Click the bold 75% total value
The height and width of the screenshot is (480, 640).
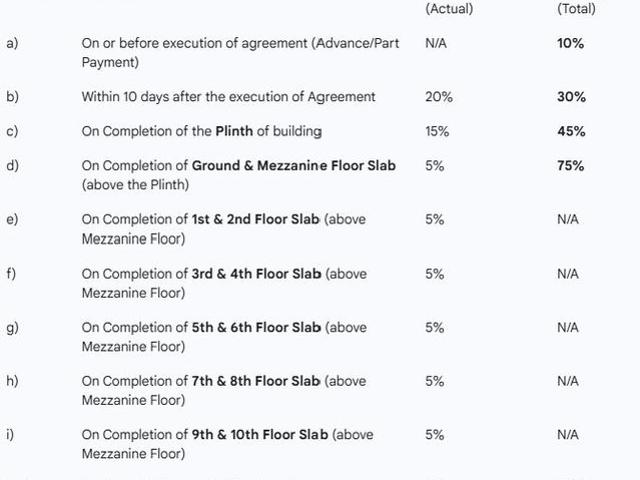click(x=571, y=166)
